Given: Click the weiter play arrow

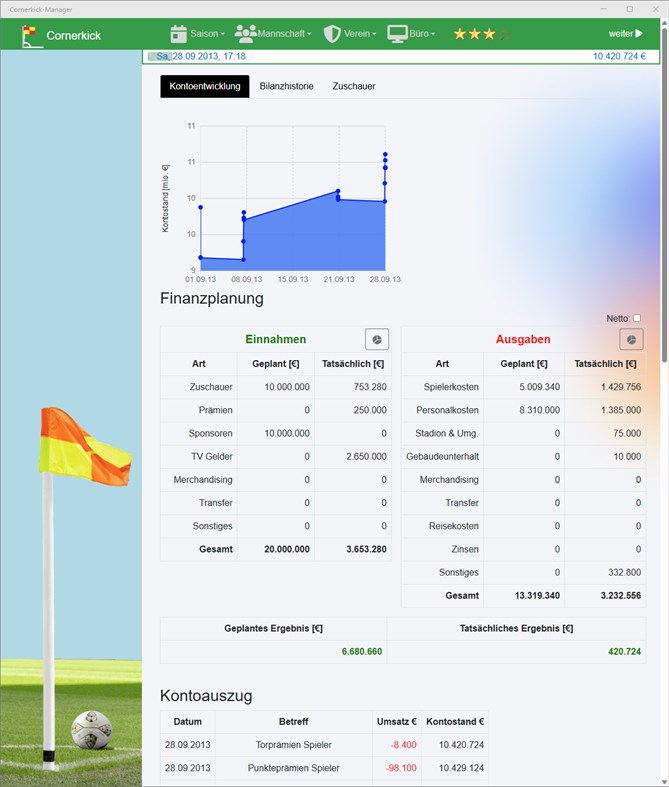Looking at the screenshot, I should [639, 34].
